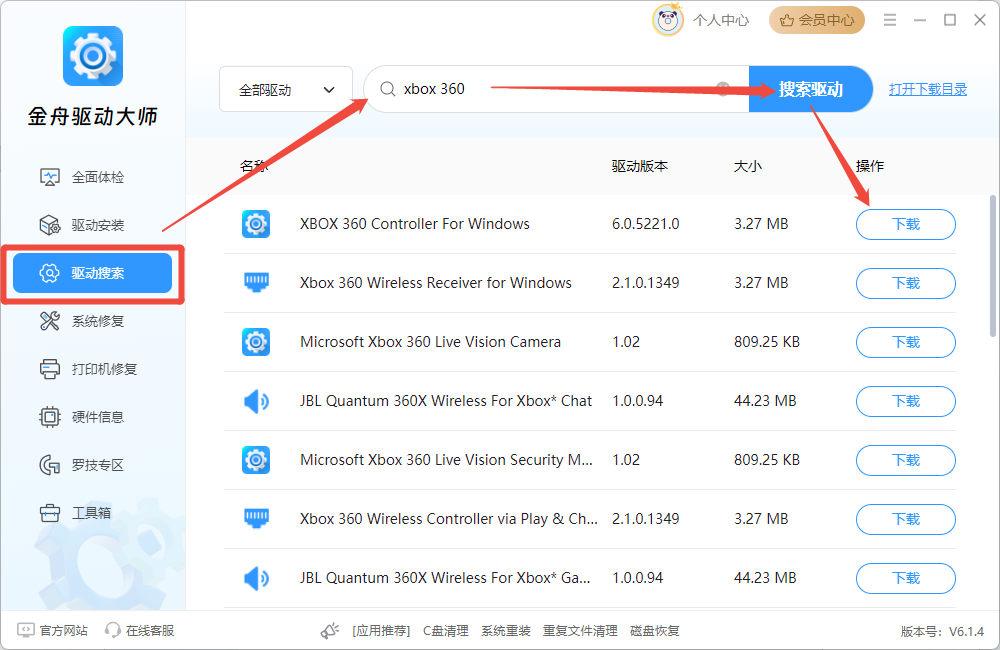Click the 硬件信息 chip icon
This screenshot has height=650, width=1000.
50,417
